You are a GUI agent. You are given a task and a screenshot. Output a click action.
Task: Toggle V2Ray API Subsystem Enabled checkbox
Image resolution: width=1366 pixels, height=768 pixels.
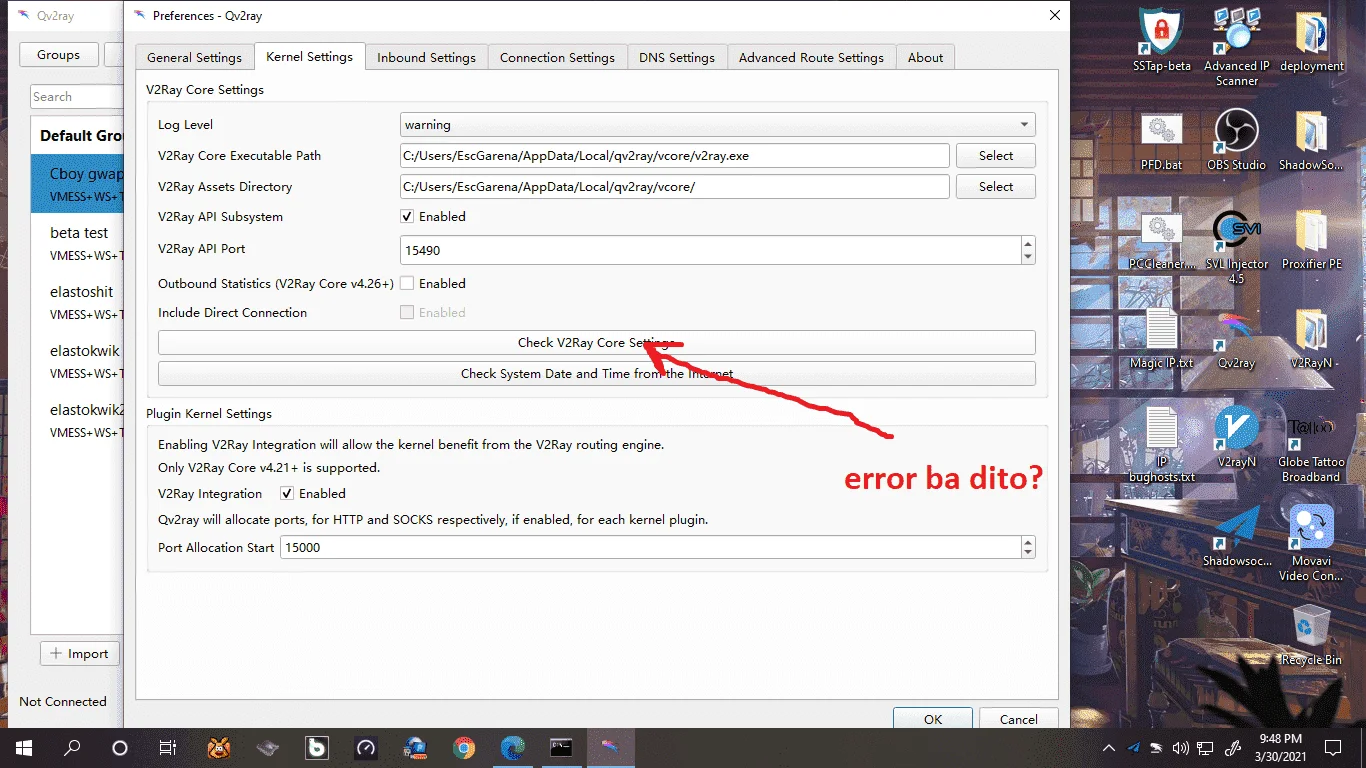(407, 217)
